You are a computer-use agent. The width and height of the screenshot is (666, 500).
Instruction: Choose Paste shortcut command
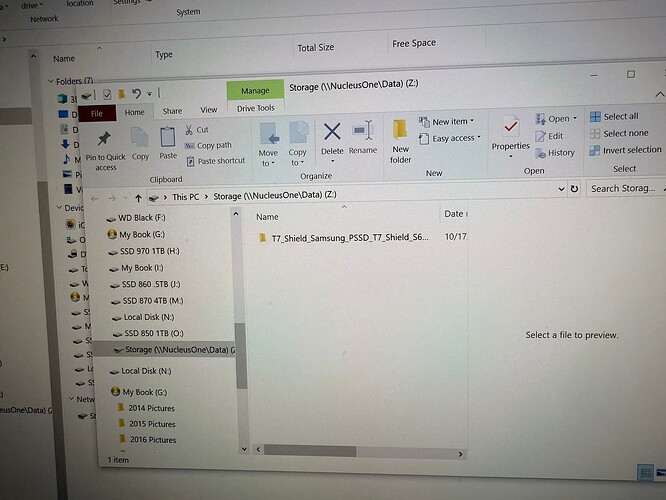click(216, 161)
